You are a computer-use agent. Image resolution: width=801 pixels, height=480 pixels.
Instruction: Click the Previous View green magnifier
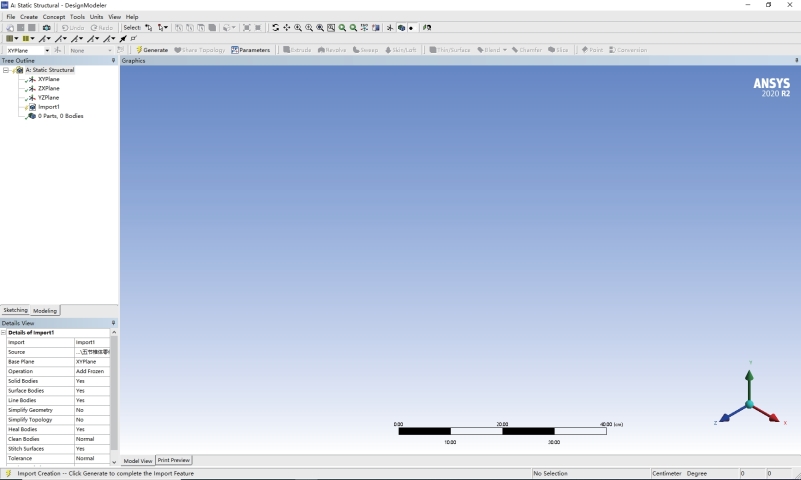pyautogui.click(x=342, y=28)
